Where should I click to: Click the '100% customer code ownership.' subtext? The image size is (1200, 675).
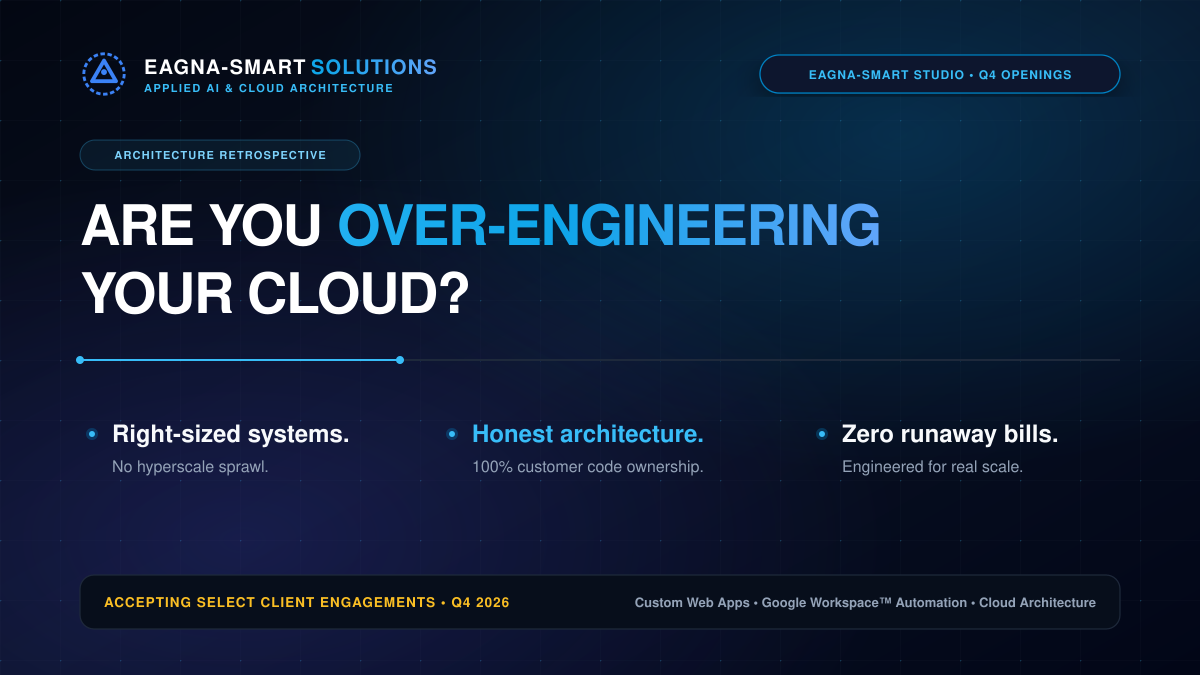click(x=588, y=467)
